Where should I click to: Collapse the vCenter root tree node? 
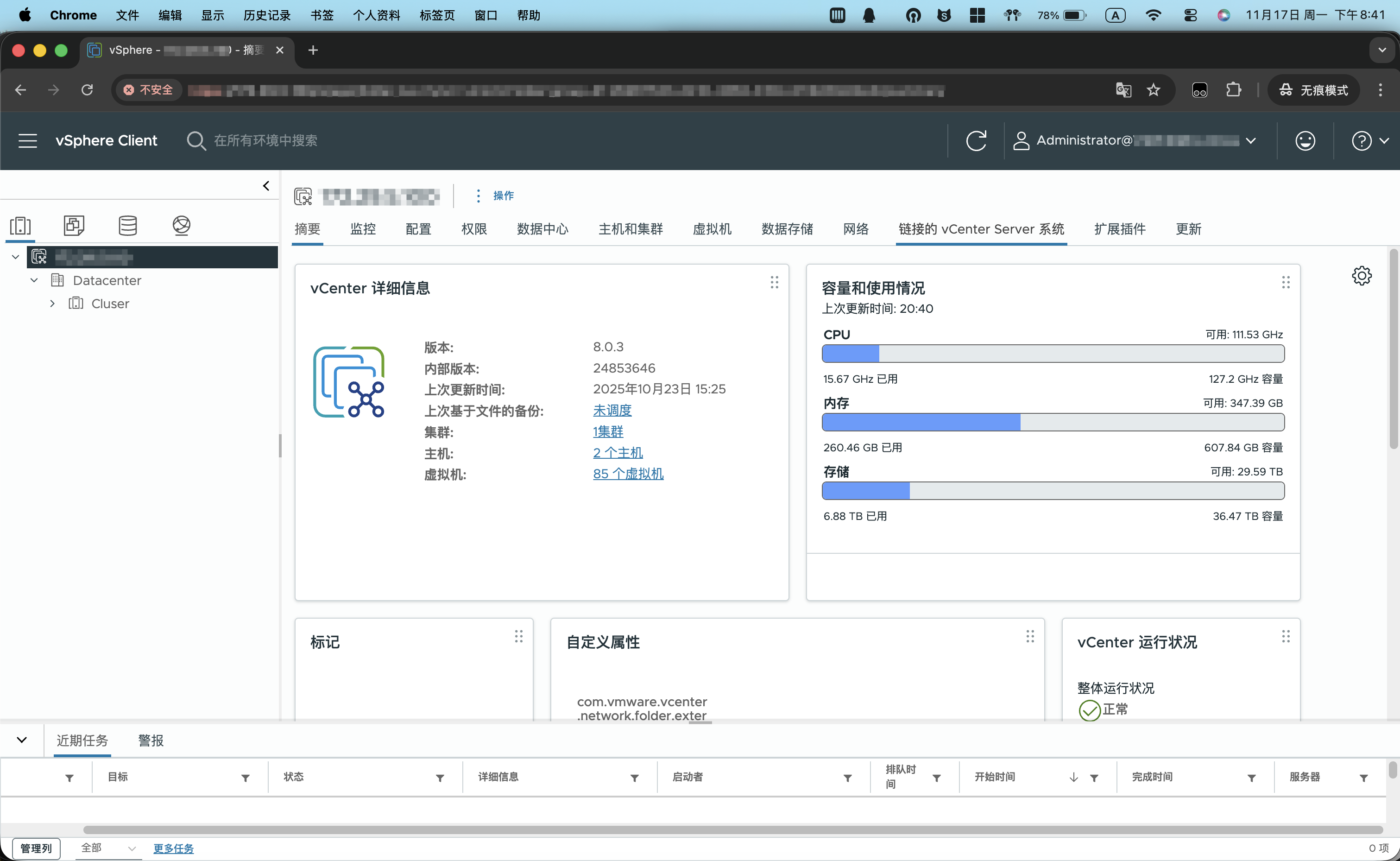click(x=15, y=257)
